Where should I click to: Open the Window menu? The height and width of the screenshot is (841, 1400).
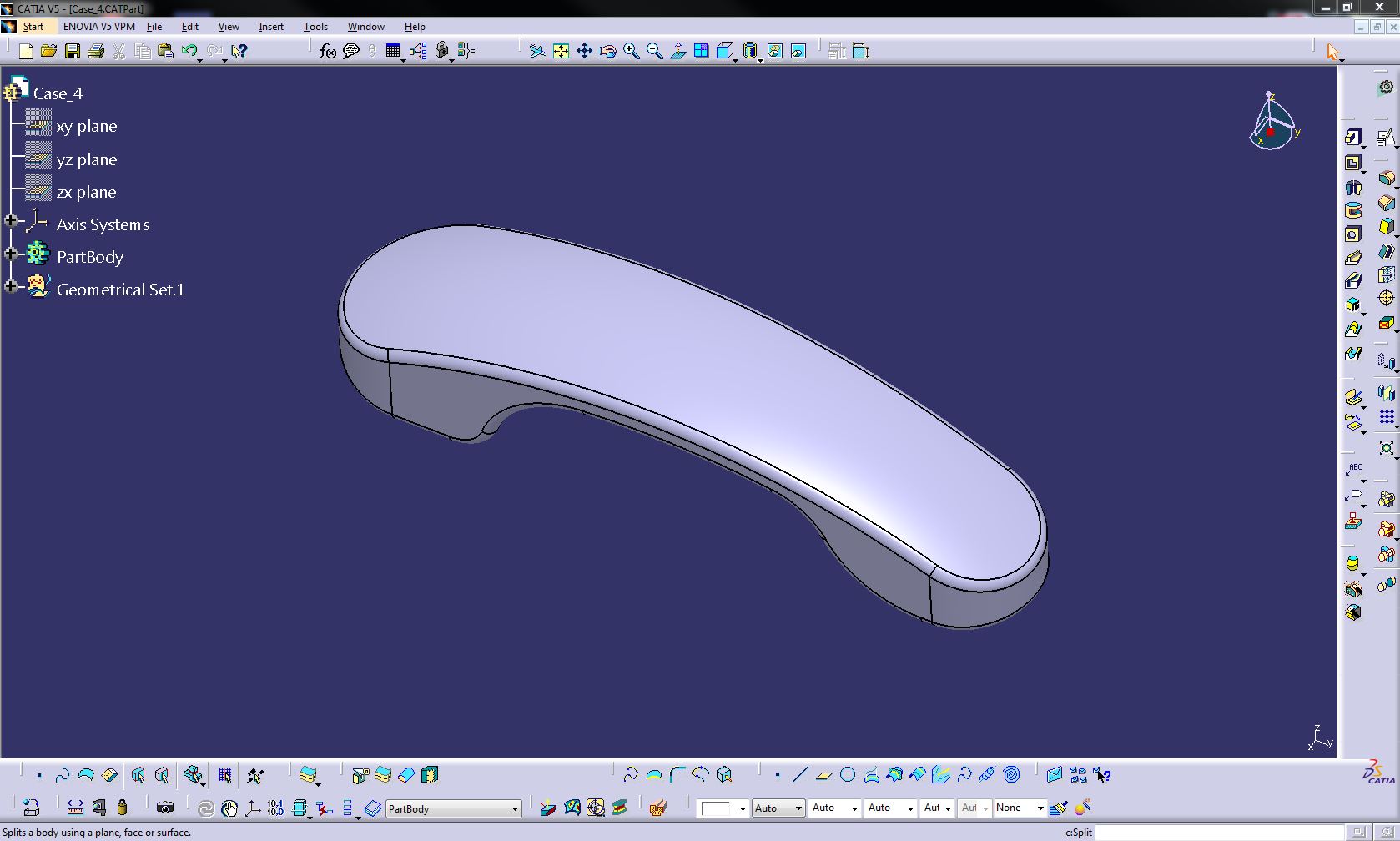[x=366, y=27]
